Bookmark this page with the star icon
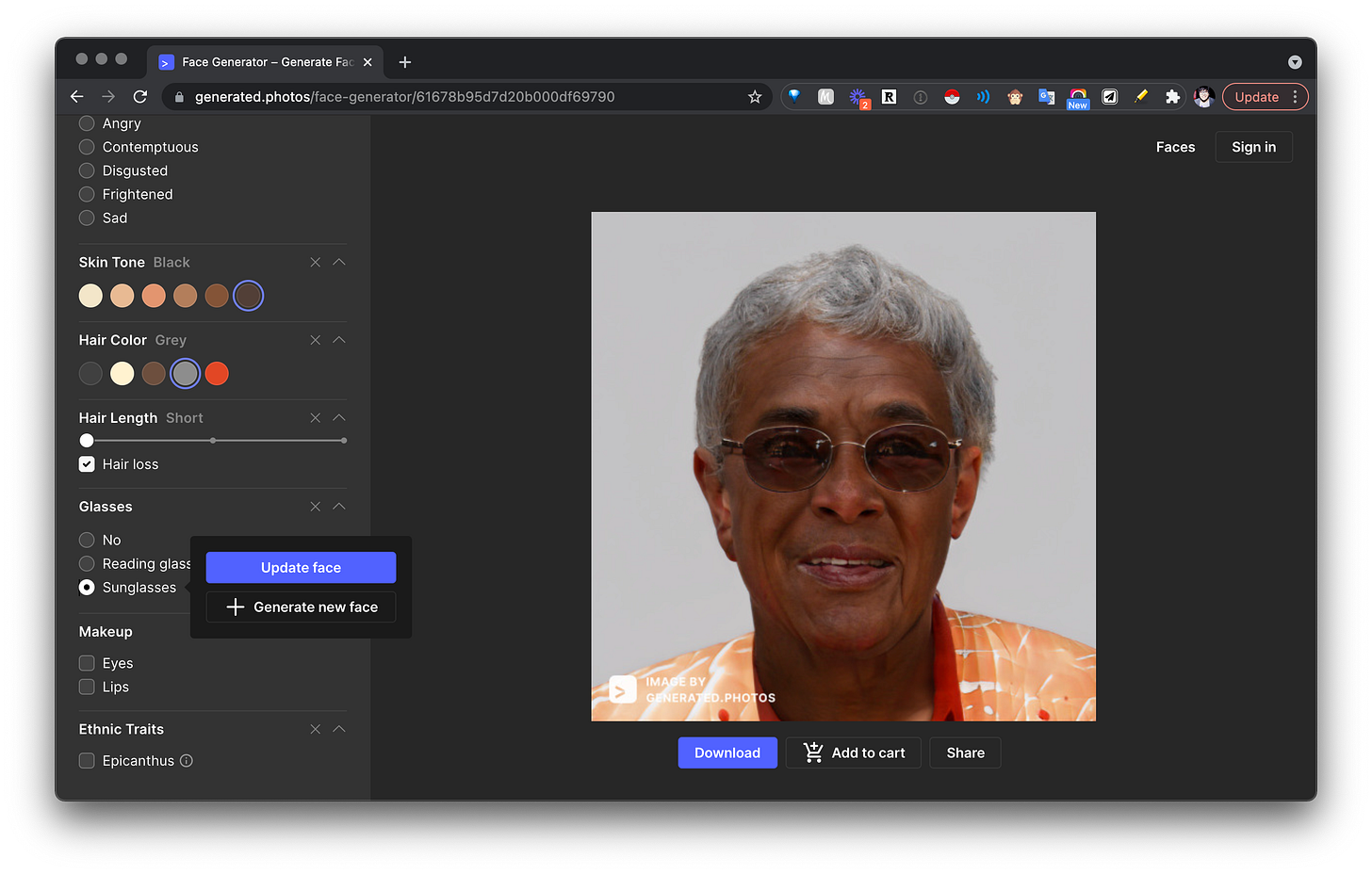The image size is (1372, 874). [x=754, y=97]
